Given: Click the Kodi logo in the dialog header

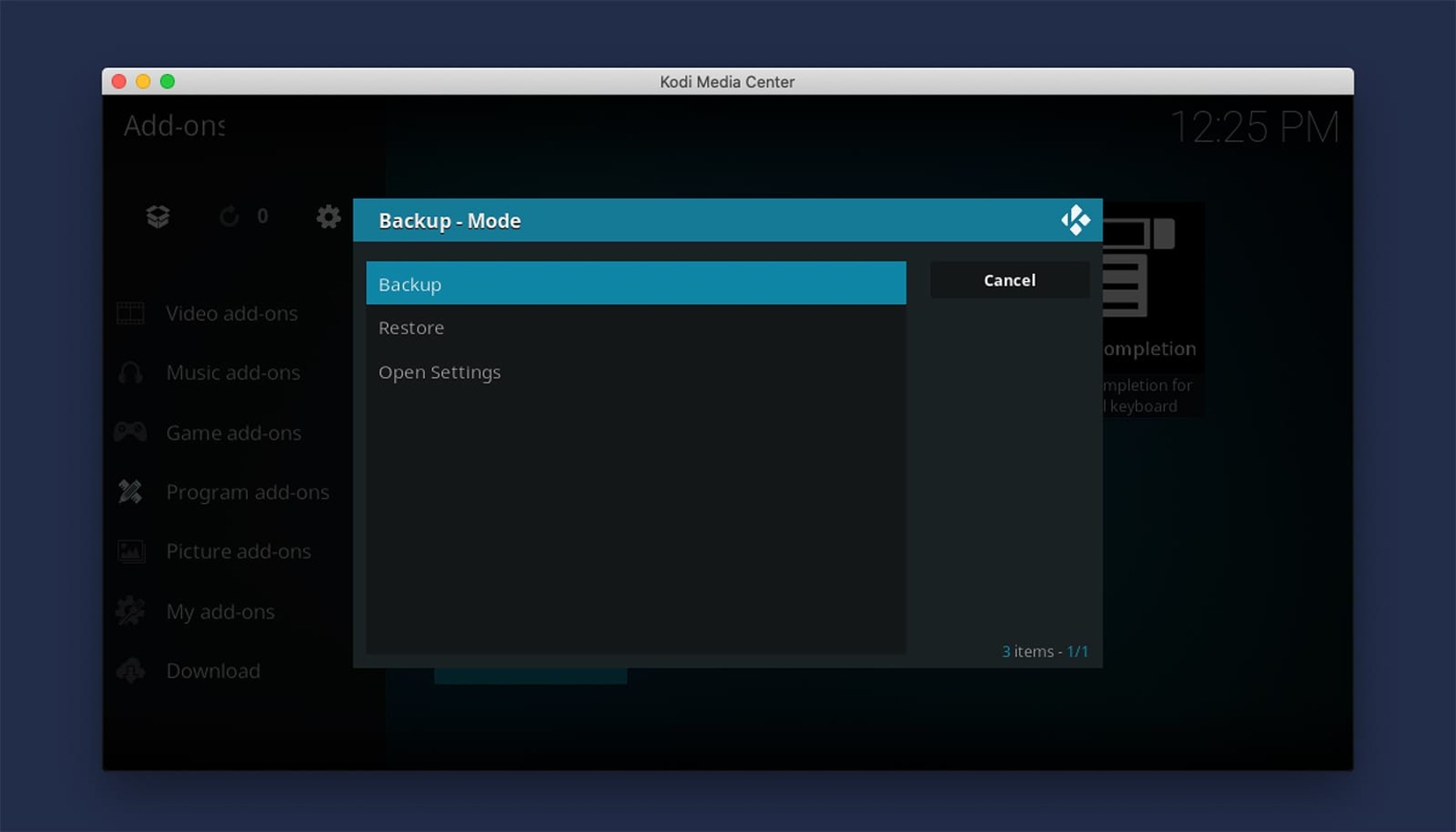Looking at the screenshot, I should 1075,220.
